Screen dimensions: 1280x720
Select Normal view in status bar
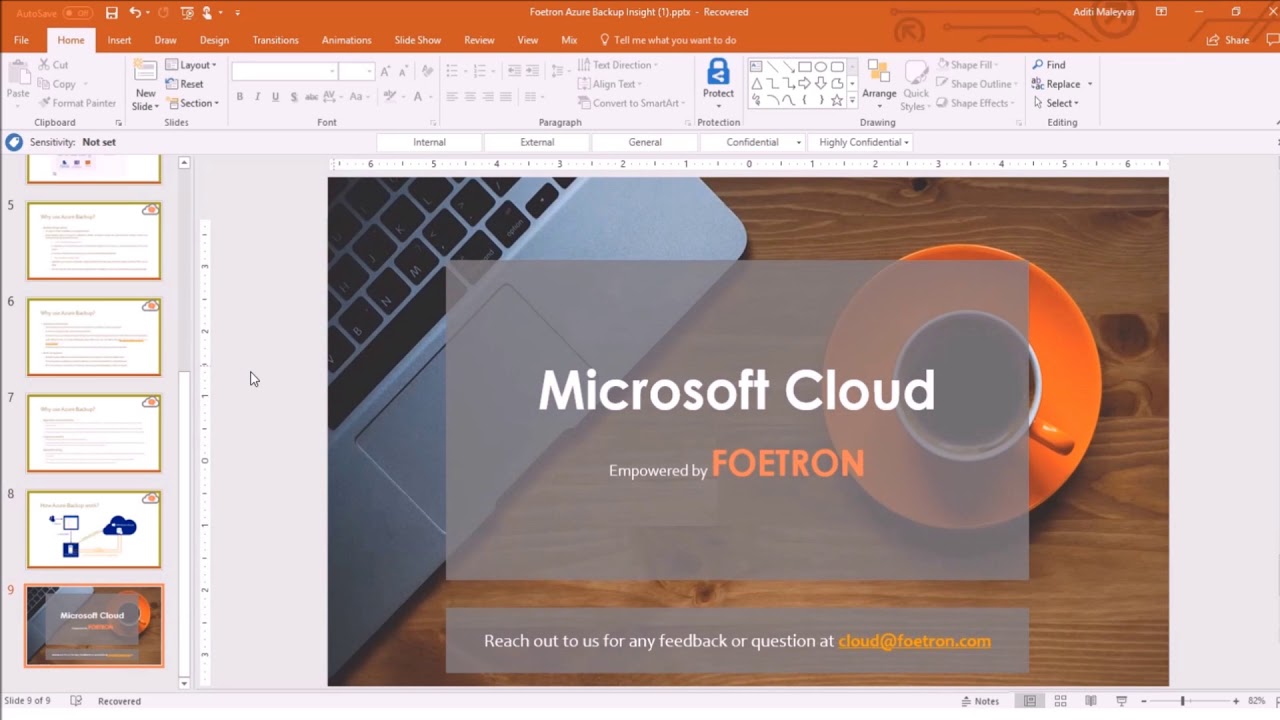tap(1029, 701)
